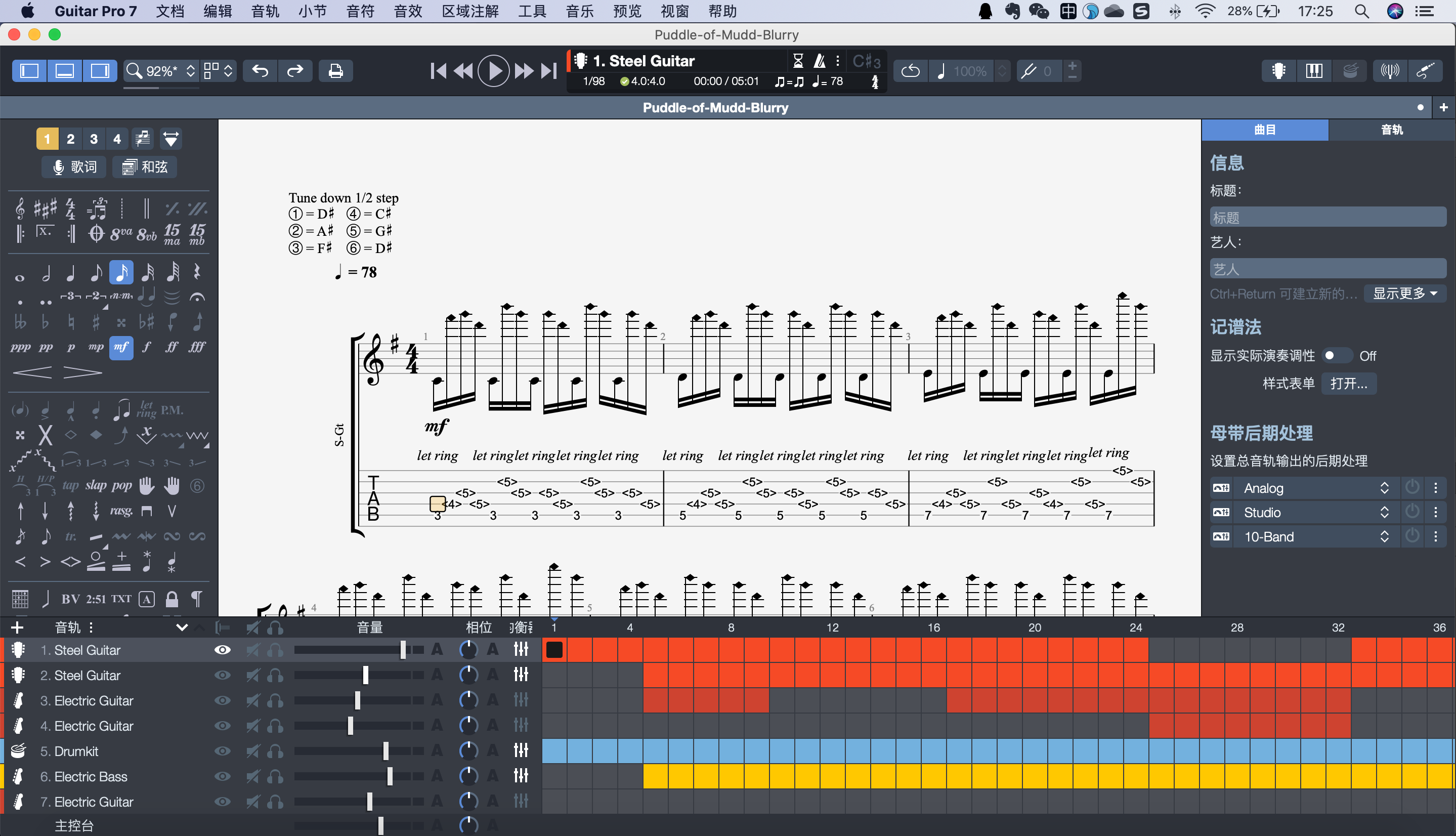Mute the 2. Steel Guitar track
1456x836 pixels.
[x=252, y=675]
